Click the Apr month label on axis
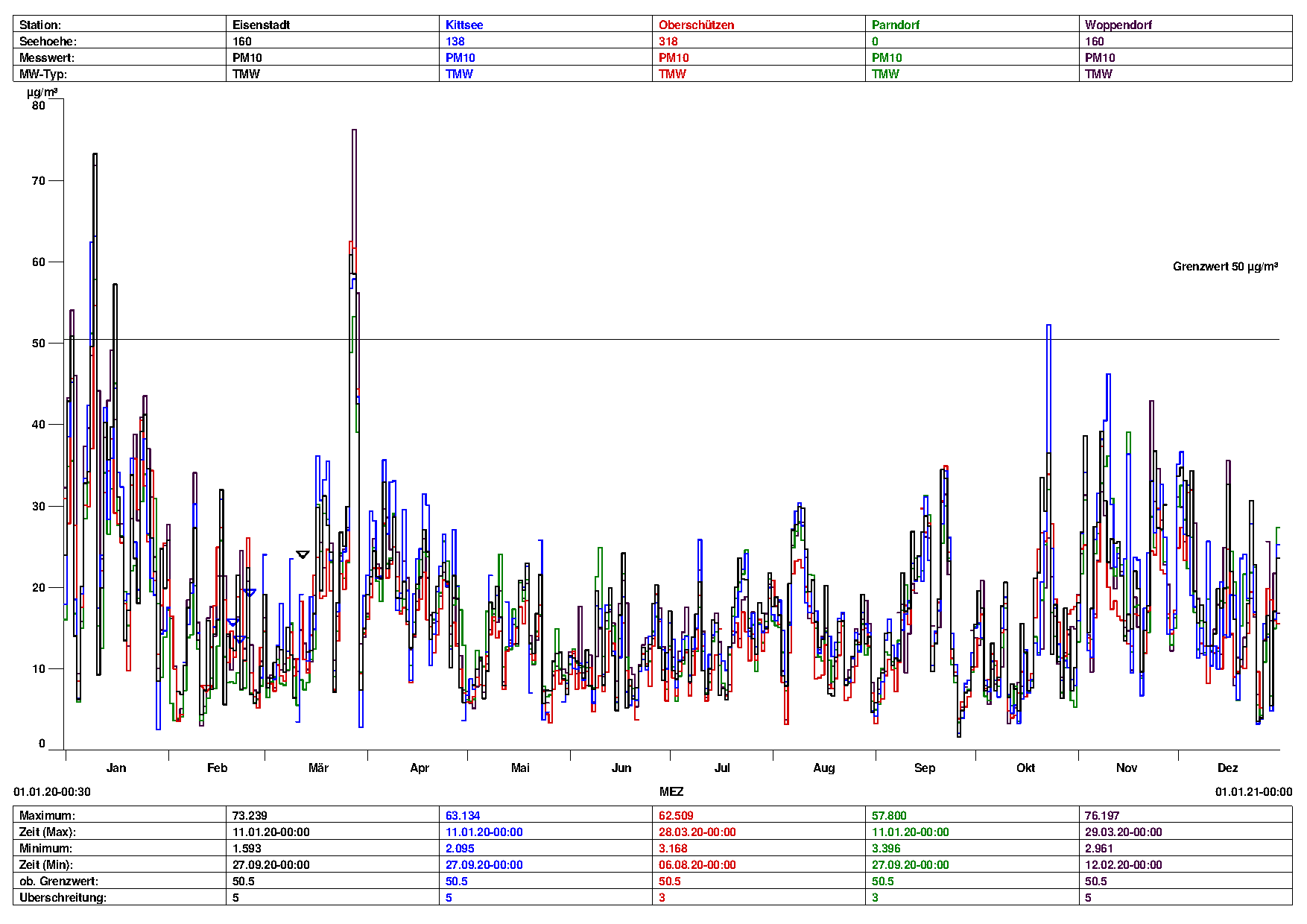This screenshot has height=924, width=1307. click(x=420, y=768)
